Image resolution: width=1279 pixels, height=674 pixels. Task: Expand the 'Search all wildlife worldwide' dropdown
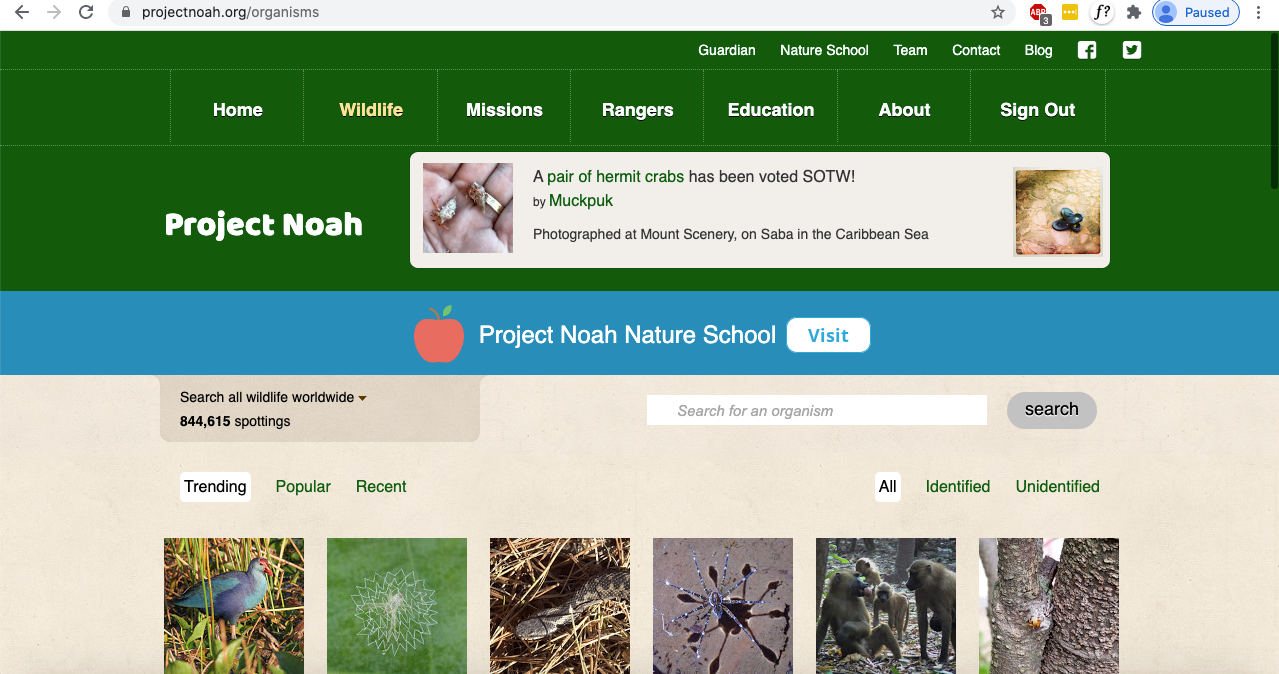point(273,397)
